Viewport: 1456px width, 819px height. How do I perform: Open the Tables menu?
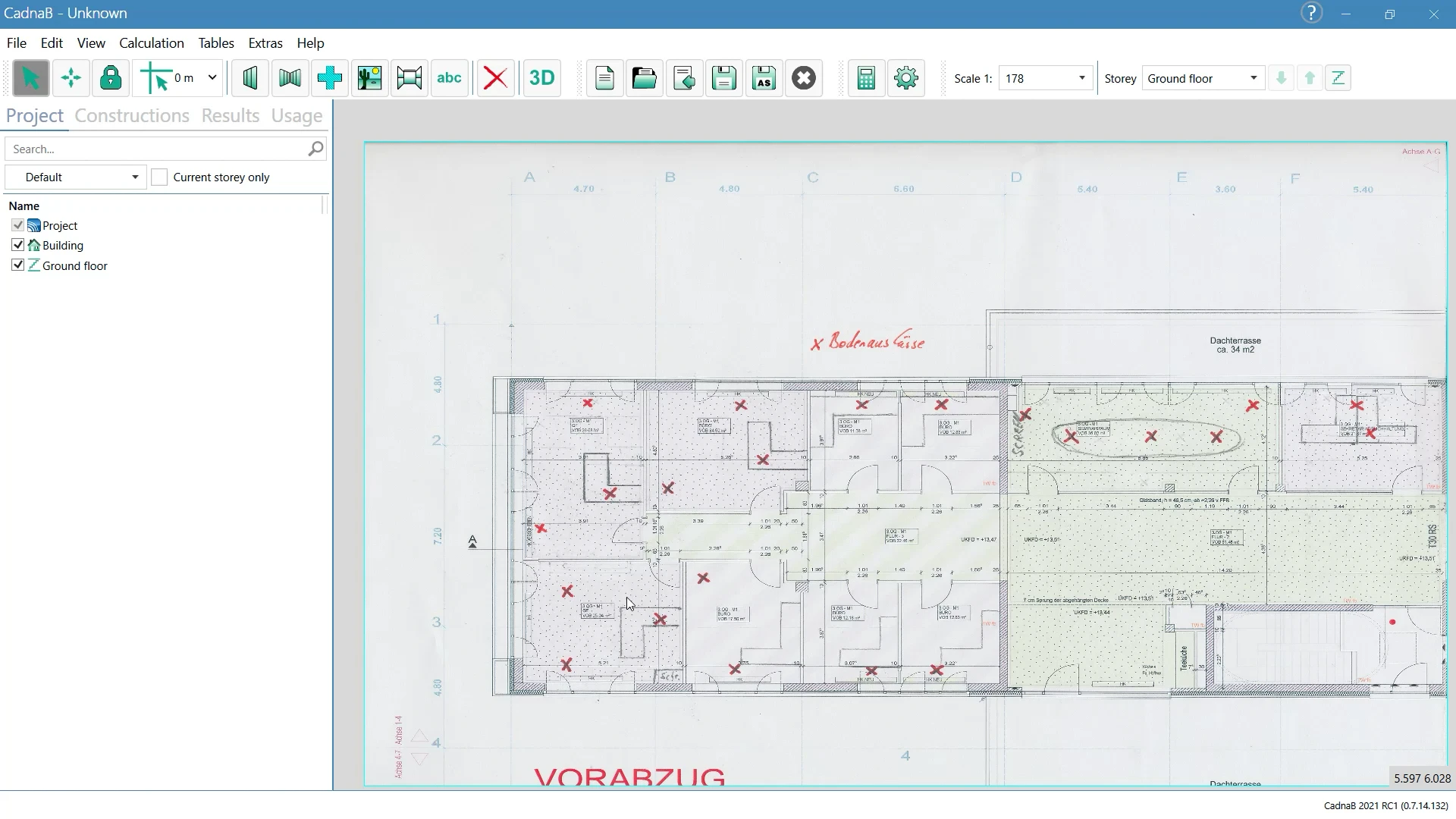click(216, 43)
